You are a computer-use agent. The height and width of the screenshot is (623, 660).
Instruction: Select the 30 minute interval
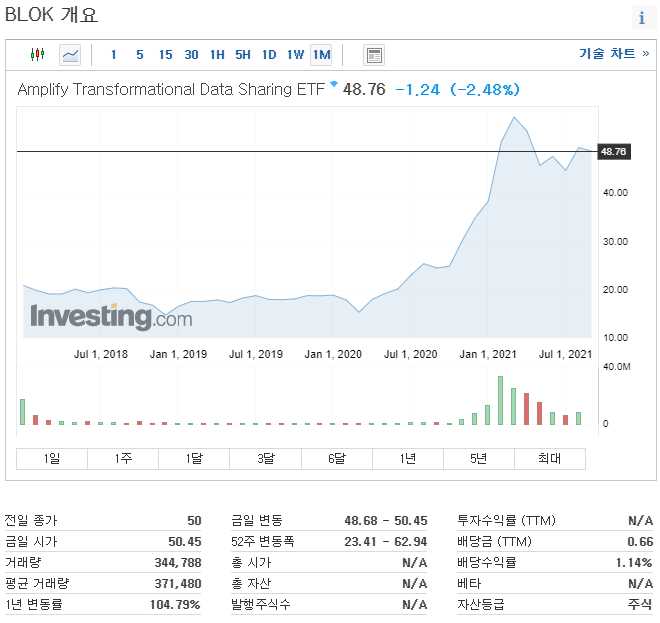coord(191,55)
